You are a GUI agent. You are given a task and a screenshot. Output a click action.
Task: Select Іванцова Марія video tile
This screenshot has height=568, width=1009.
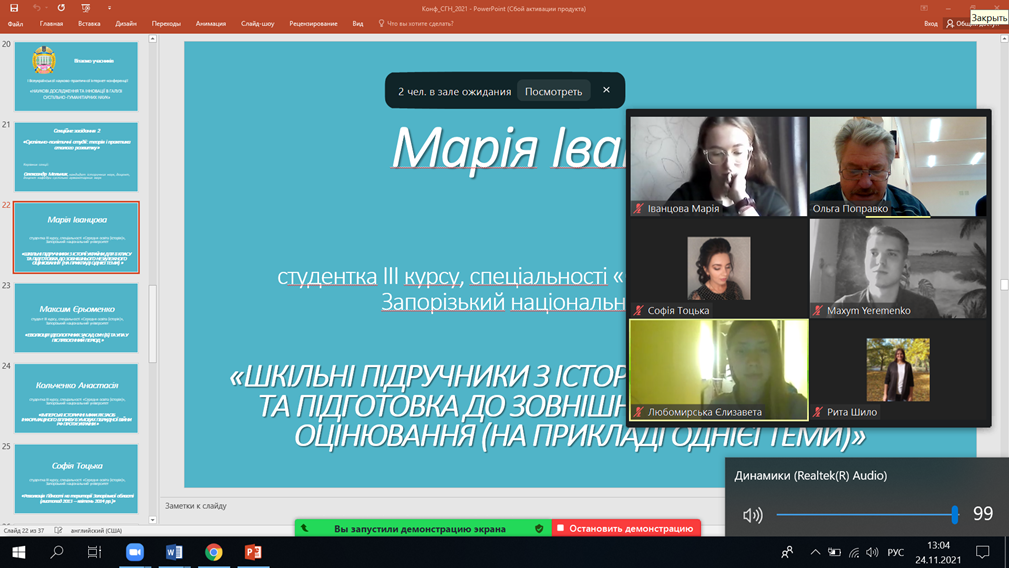pos(718,166)
